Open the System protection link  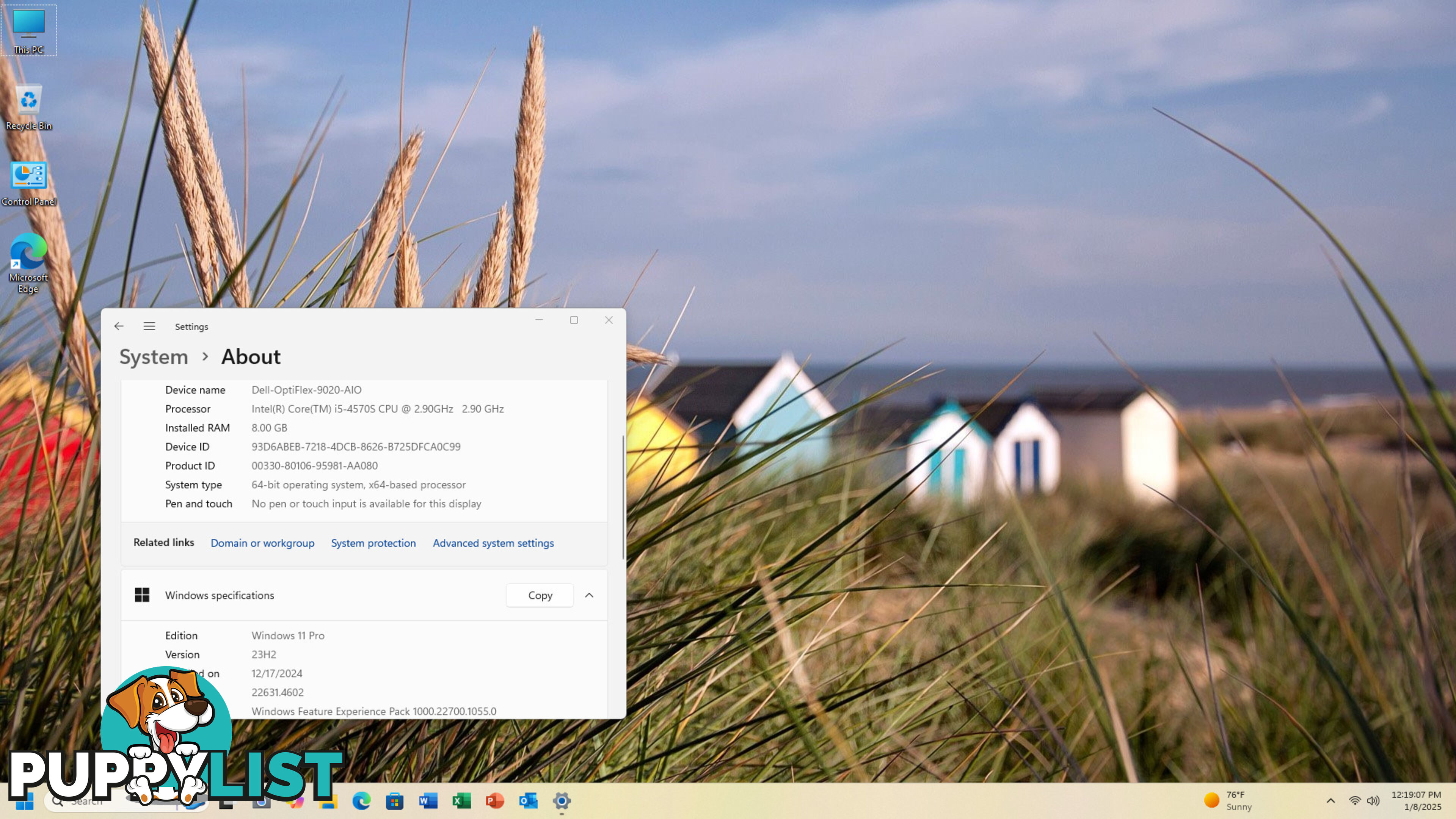(x=373, y=543)
